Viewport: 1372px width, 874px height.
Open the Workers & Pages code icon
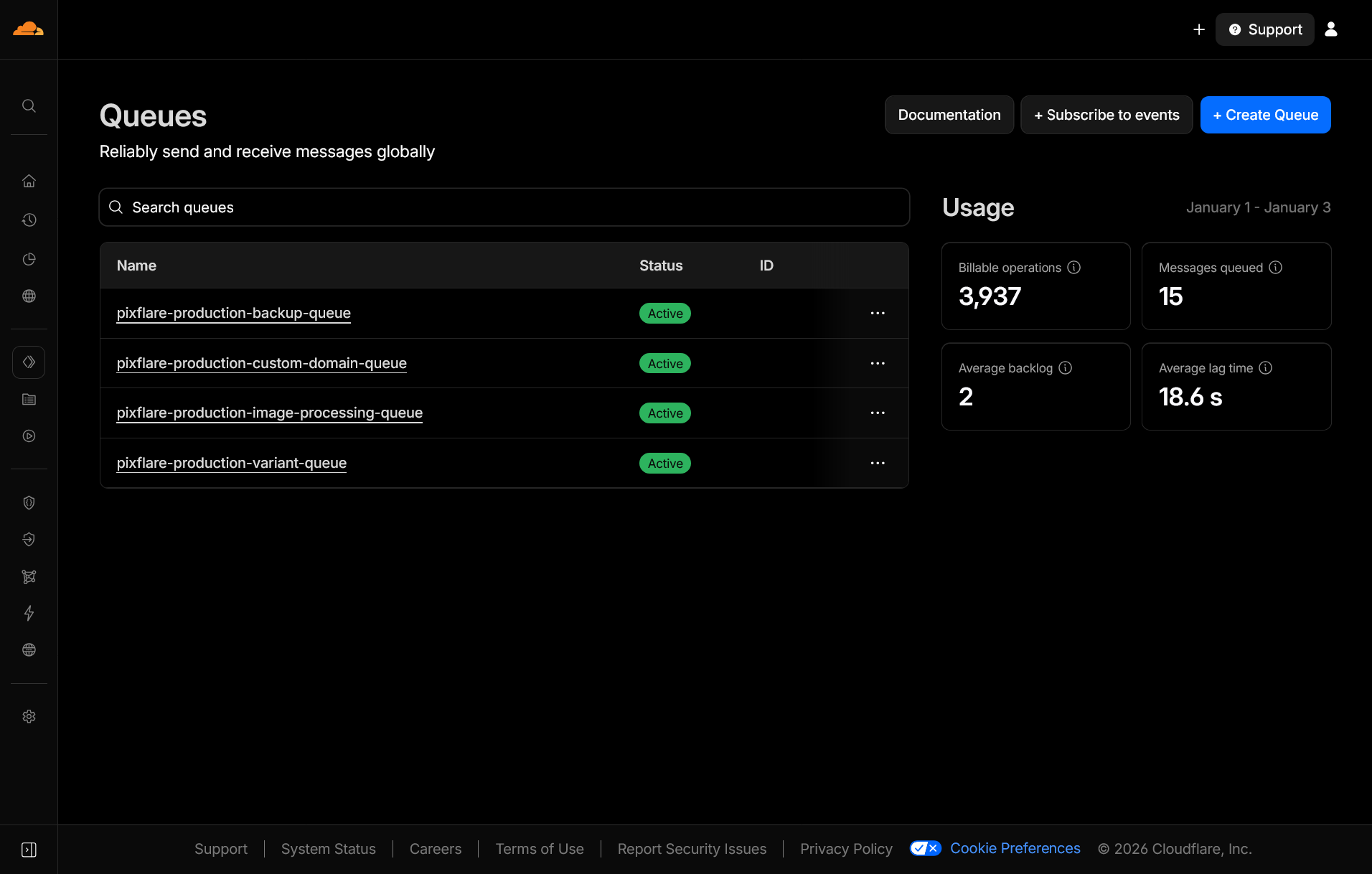coord(29,362)
